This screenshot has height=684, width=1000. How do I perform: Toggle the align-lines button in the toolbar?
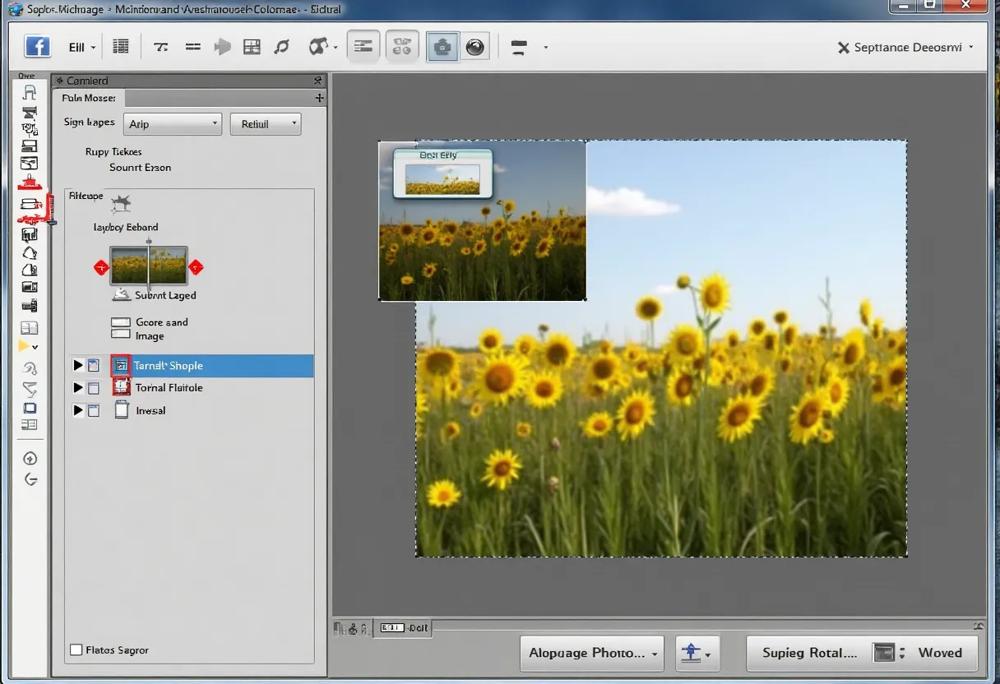click(364, 47)
